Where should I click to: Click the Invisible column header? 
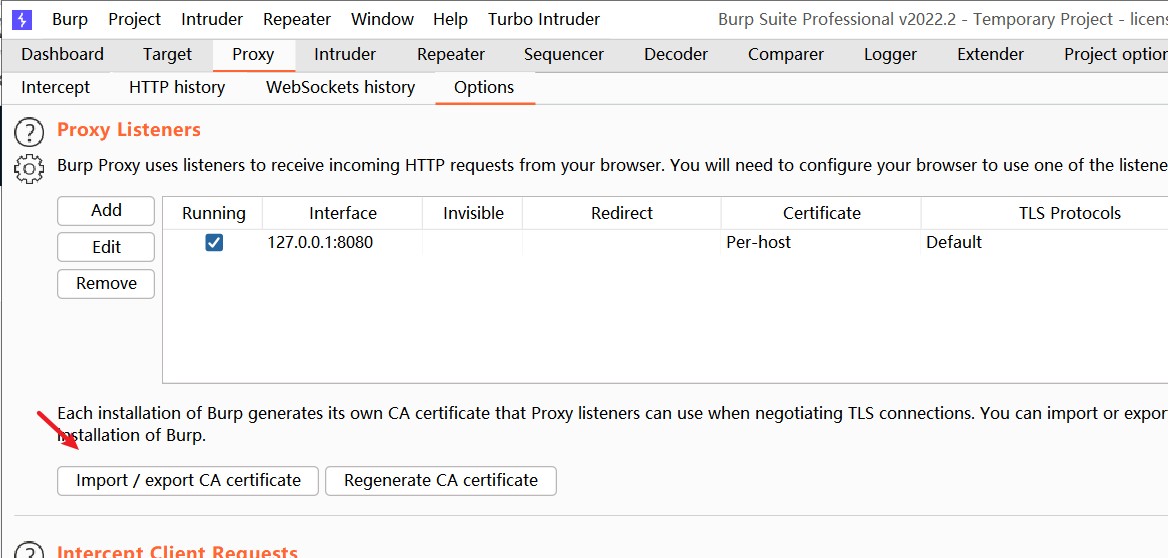473,213
